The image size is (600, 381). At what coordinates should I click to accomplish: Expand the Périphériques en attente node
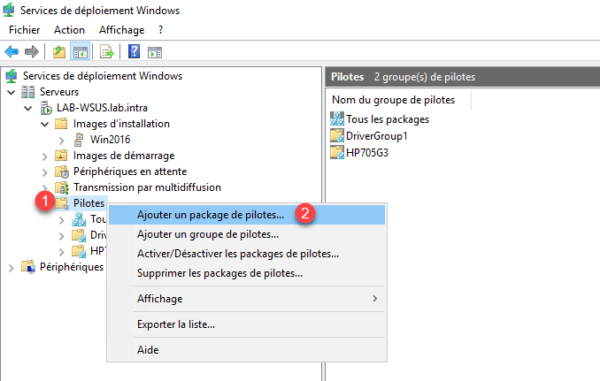pyautogui.click(x=45, y=173)
